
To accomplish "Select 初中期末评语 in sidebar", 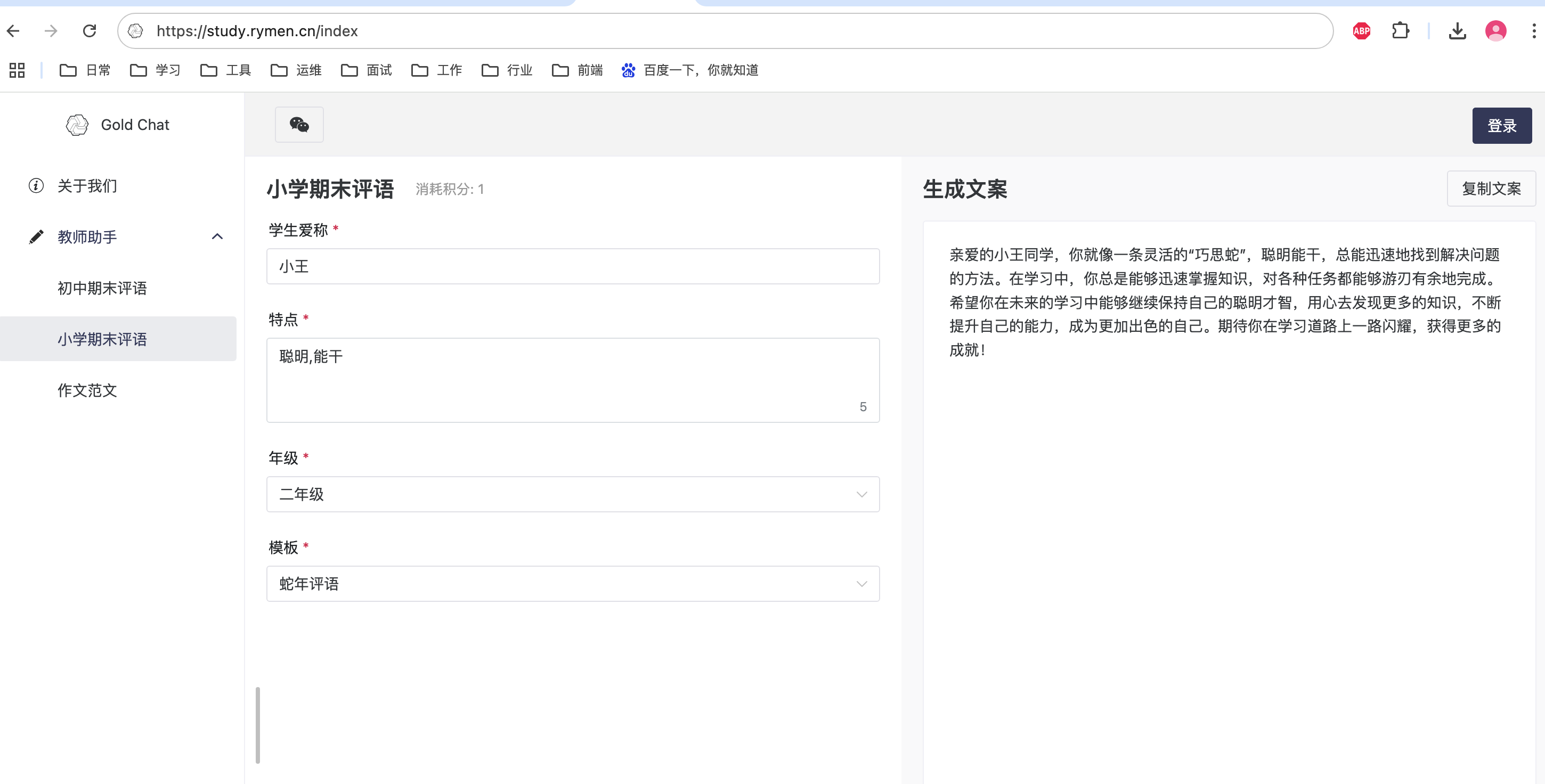I will 102,288.
